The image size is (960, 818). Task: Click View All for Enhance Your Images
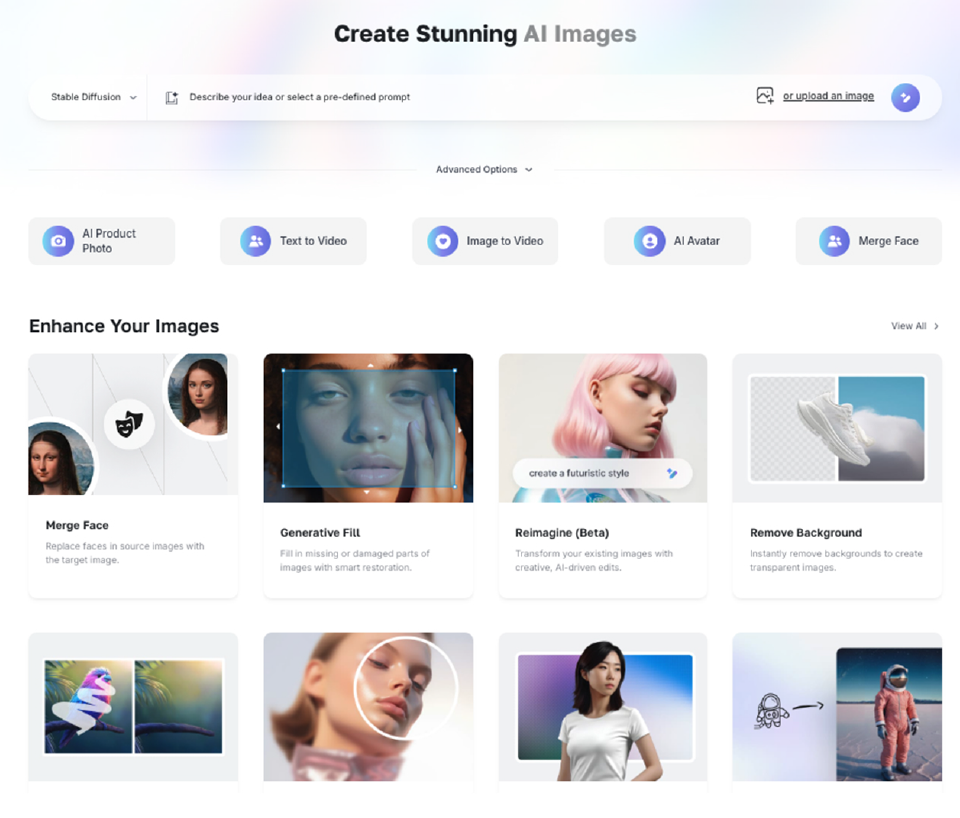tap(914, 326)
